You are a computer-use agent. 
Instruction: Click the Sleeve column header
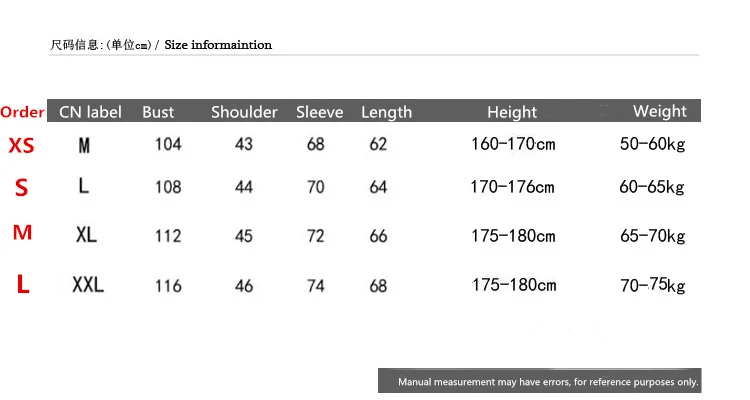(320, 112)
